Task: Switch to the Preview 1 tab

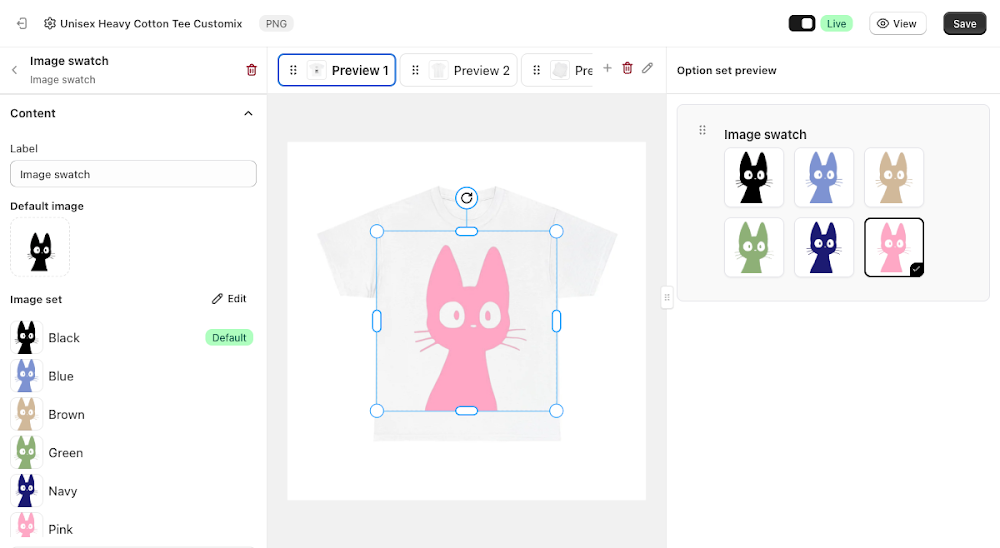Action: pyautogui.click(x=337, y=70)
